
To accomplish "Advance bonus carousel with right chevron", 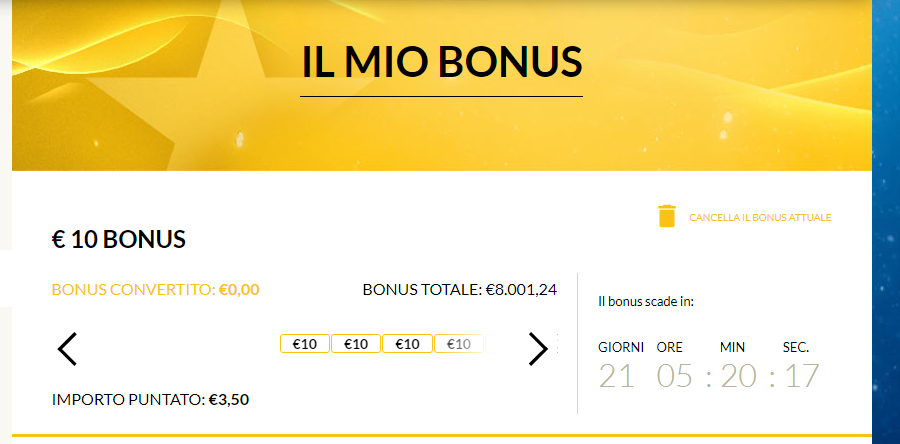I will coord(538,349).
